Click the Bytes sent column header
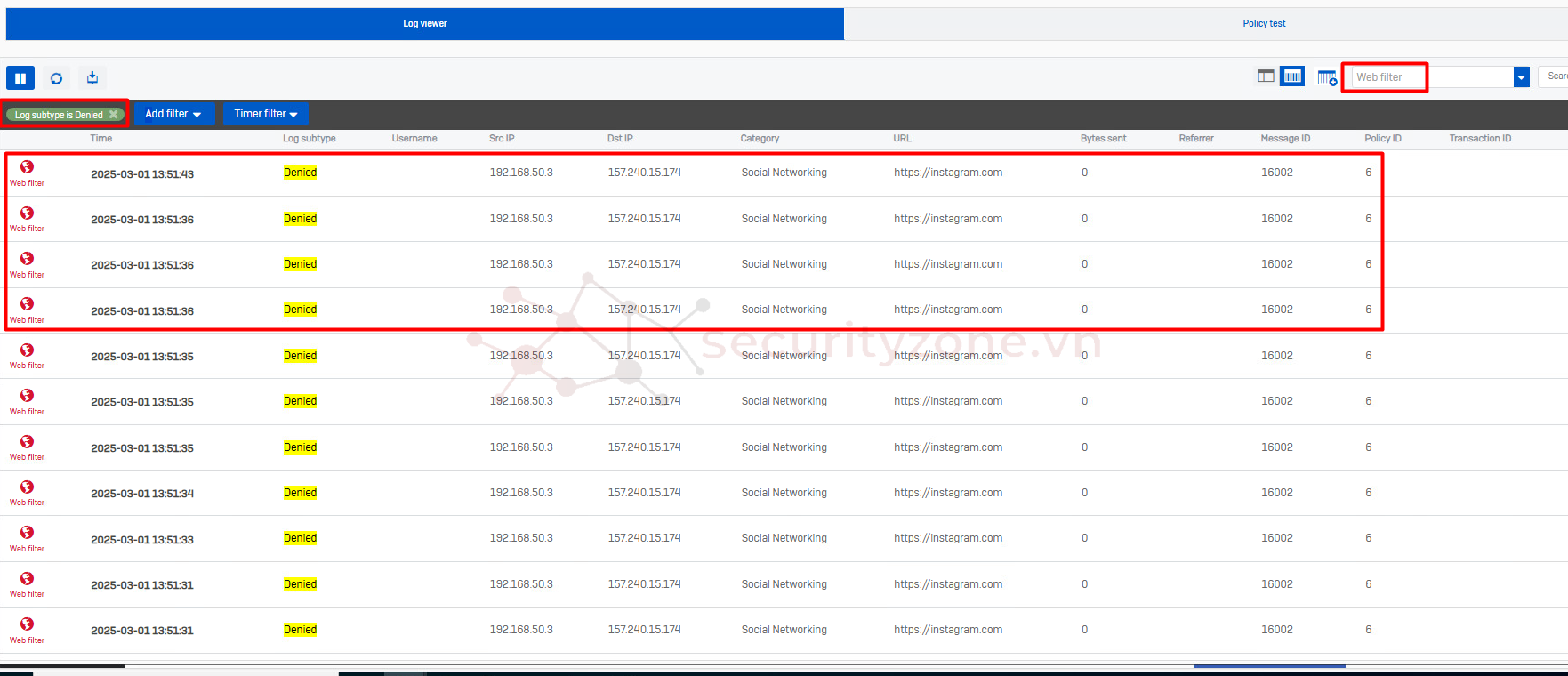The image size is (1568, 676). [x=1104, y=139]
